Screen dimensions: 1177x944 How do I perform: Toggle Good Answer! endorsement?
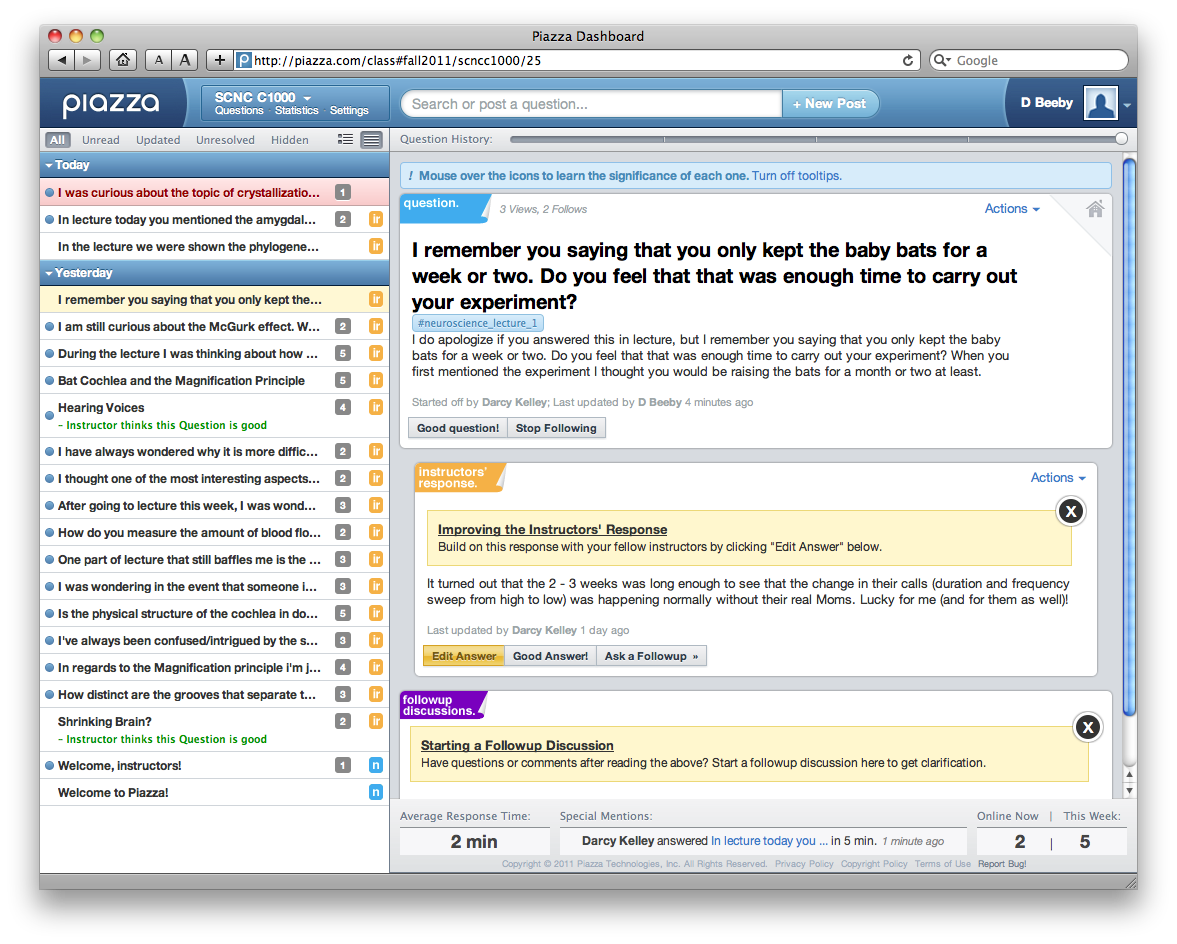tap(550, 656)
